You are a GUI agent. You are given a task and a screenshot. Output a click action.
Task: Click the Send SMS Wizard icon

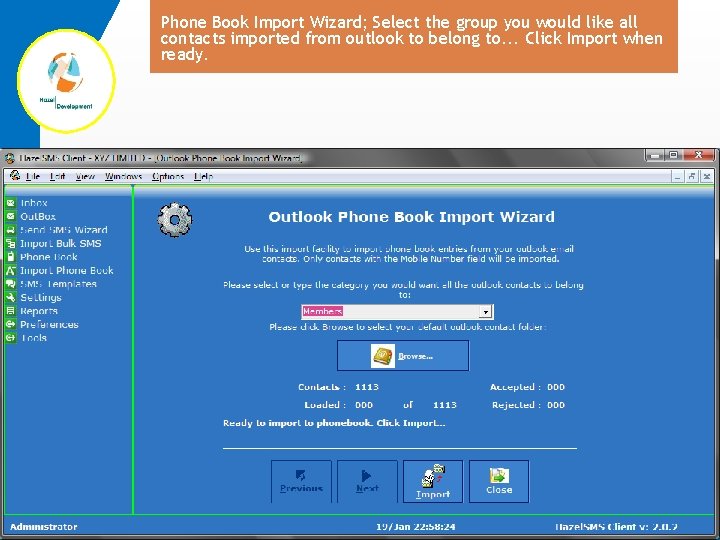(11, 230)
